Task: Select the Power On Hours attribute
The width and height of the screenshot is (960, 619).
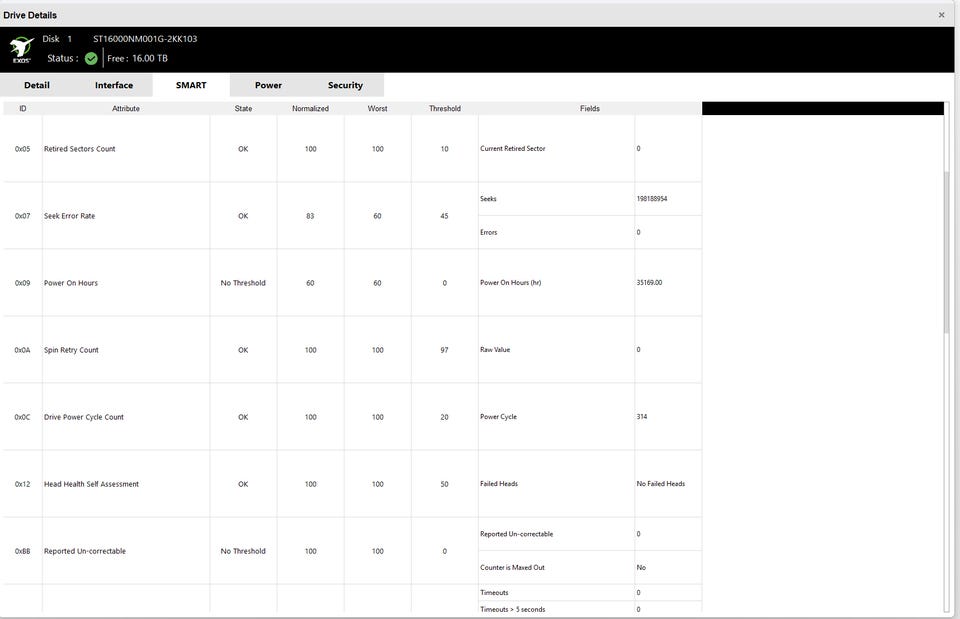Action: coord(70,283)
